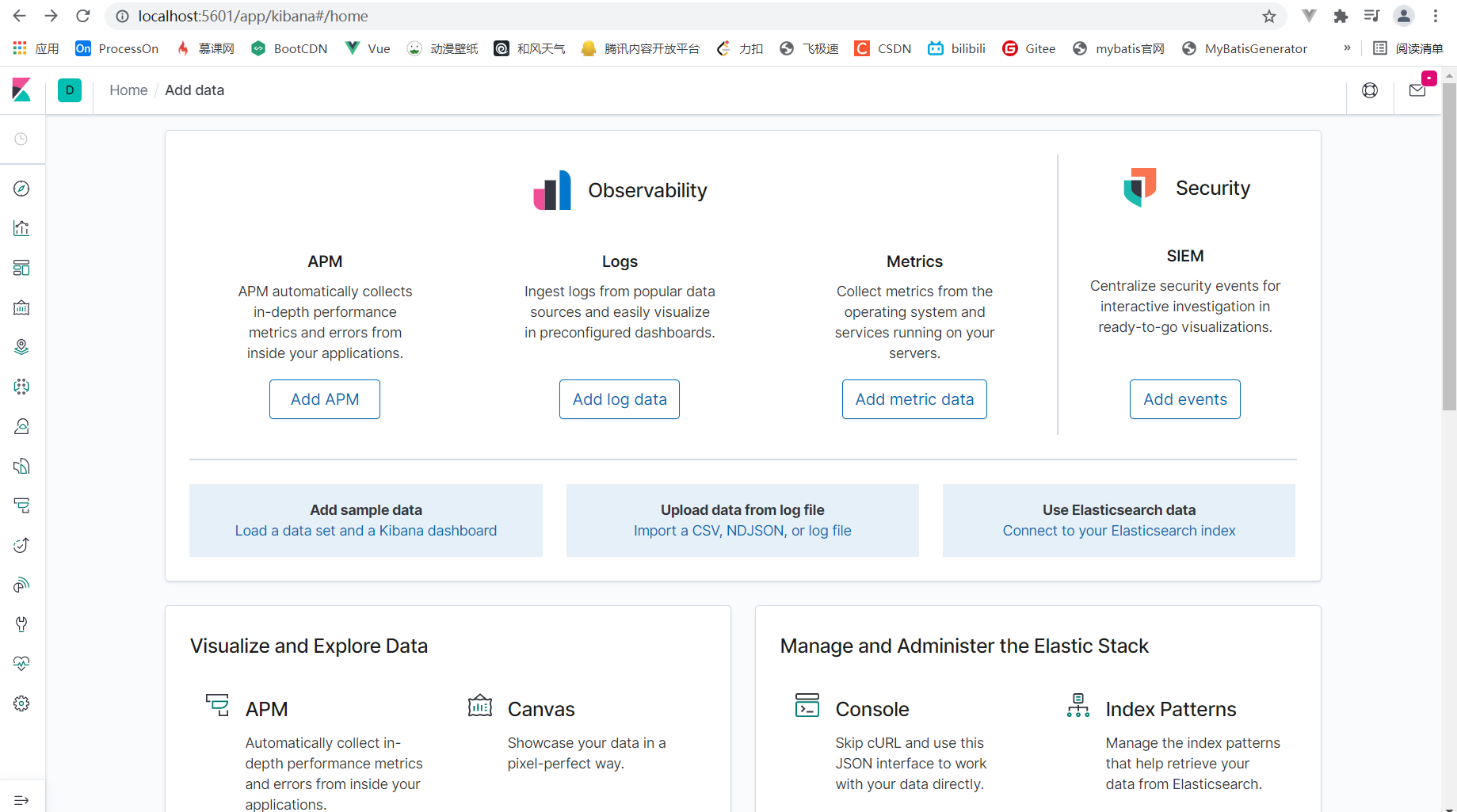Open the bilibili bookmark
This screenshot has height=812, width=1457.
pyautogui.click(x=956, y=48)
